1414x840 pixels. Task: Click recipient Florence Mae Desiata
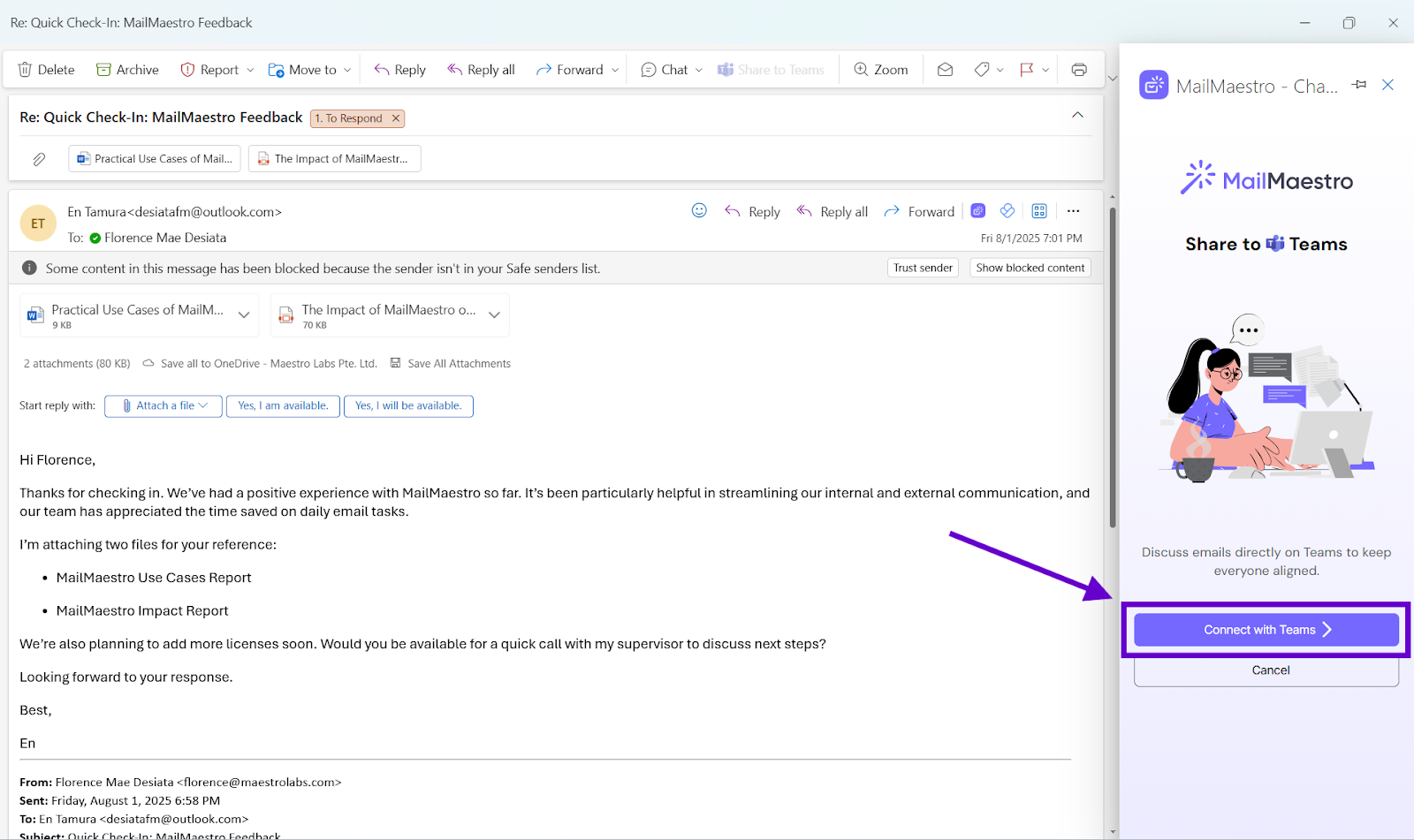pyautogui.click(x=165, y=238)
